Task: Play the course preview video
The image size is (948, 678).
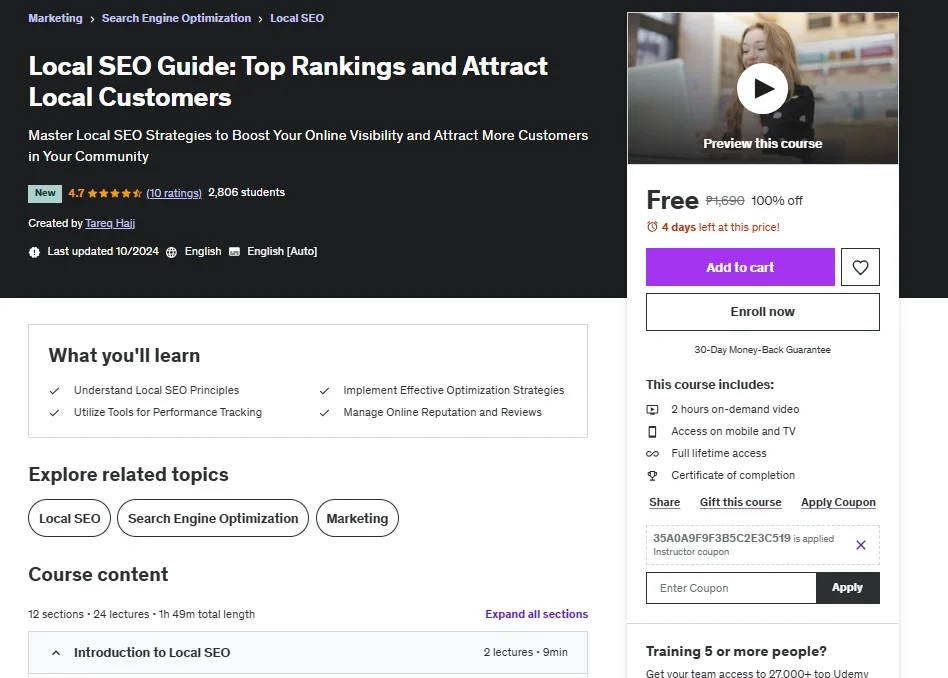Action: click(x=762, y=88)
